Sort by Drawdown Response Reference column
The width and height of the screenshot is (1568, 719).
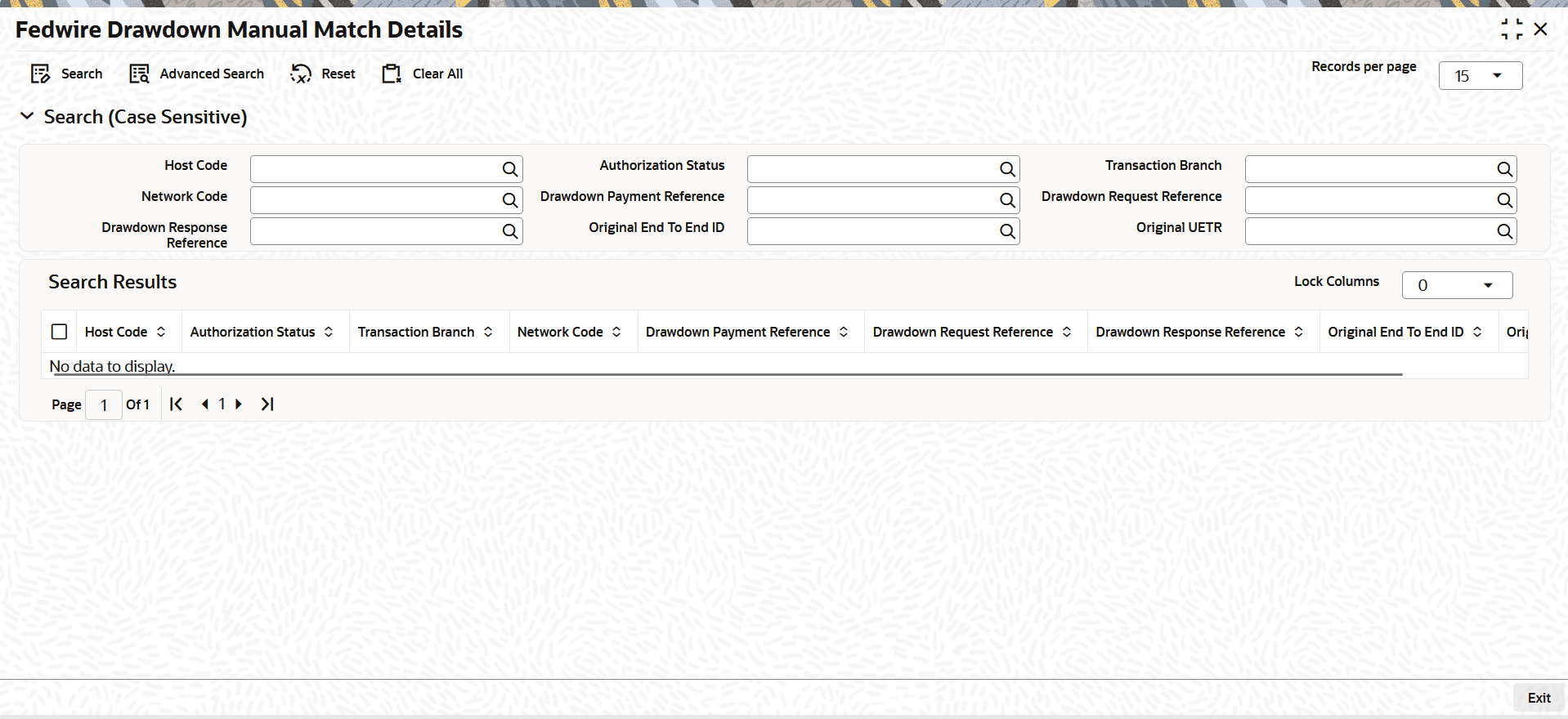click(x=1299, y=332)
